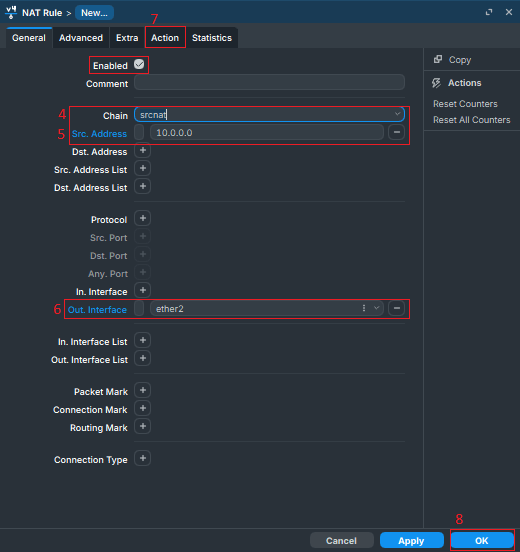Add a Dst. Address List entry
This screenshot has width=520, height=552.
point(143,187)
